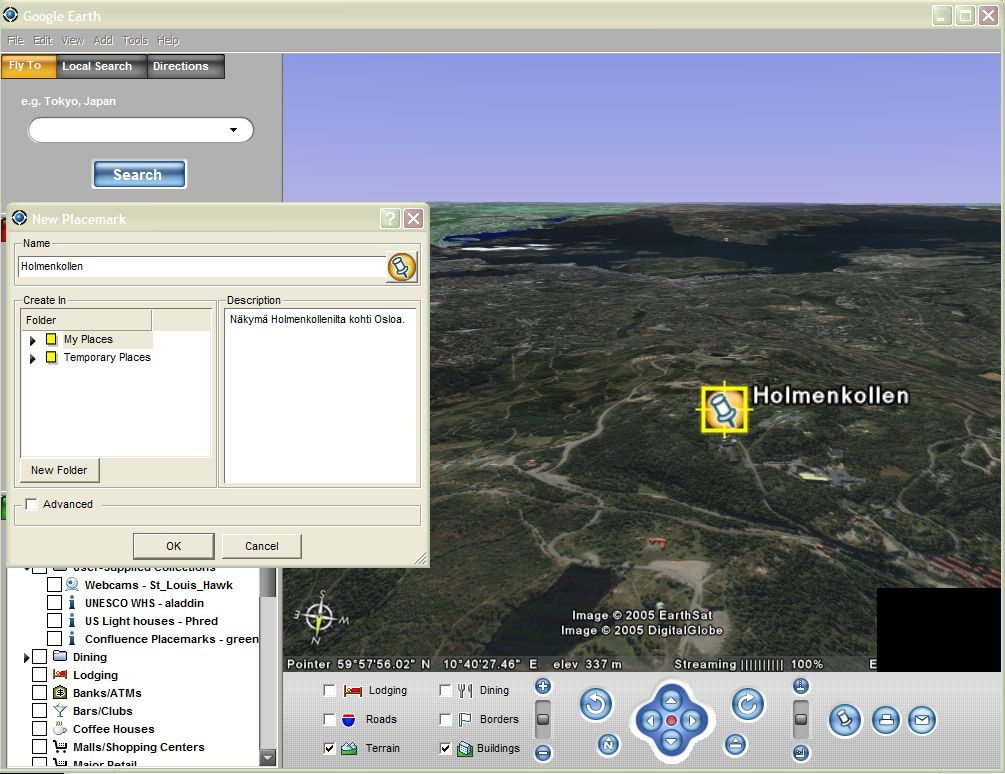1005x774 pixels.
Task: Switch to the Directions tab
Action: [186, 66]
